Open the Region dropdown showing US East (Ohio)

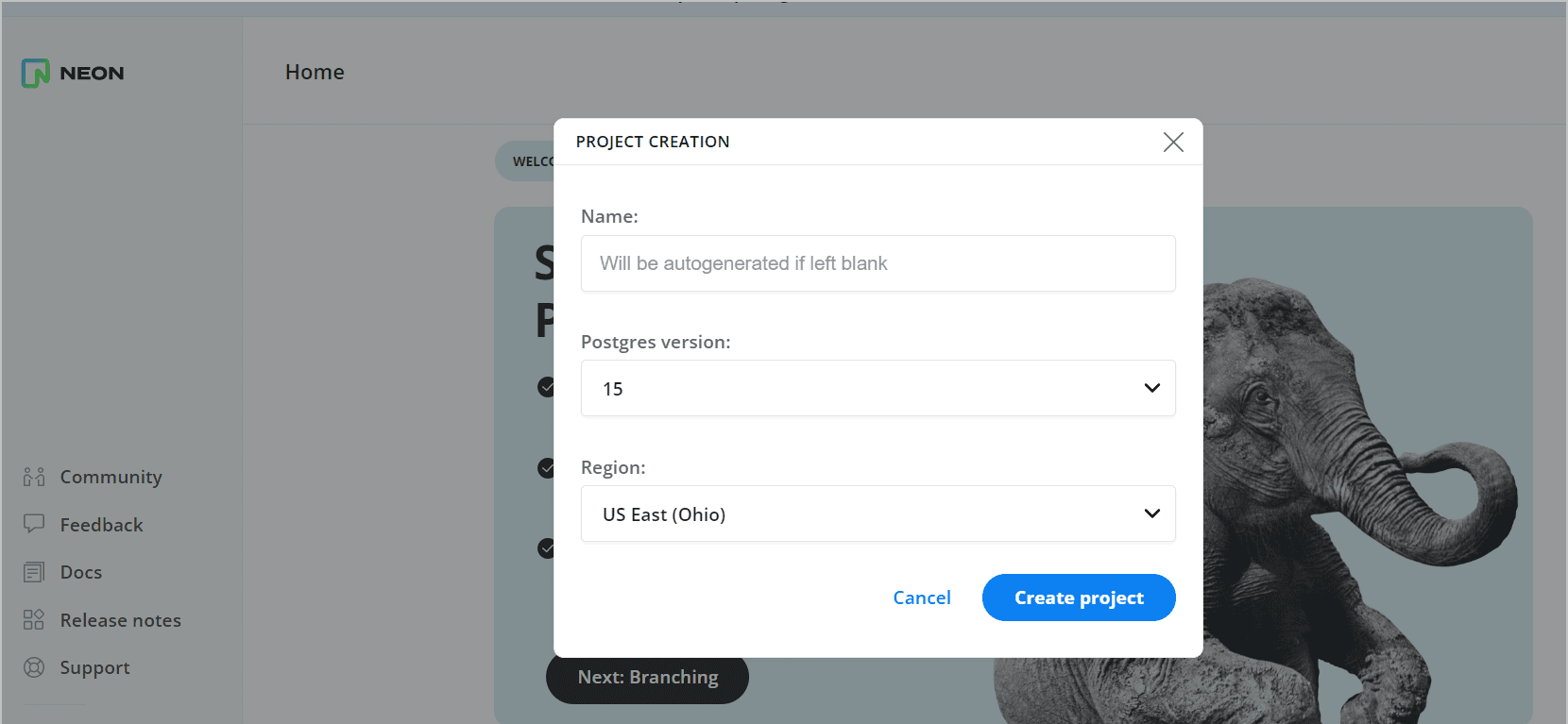click(x=878, y=514)
